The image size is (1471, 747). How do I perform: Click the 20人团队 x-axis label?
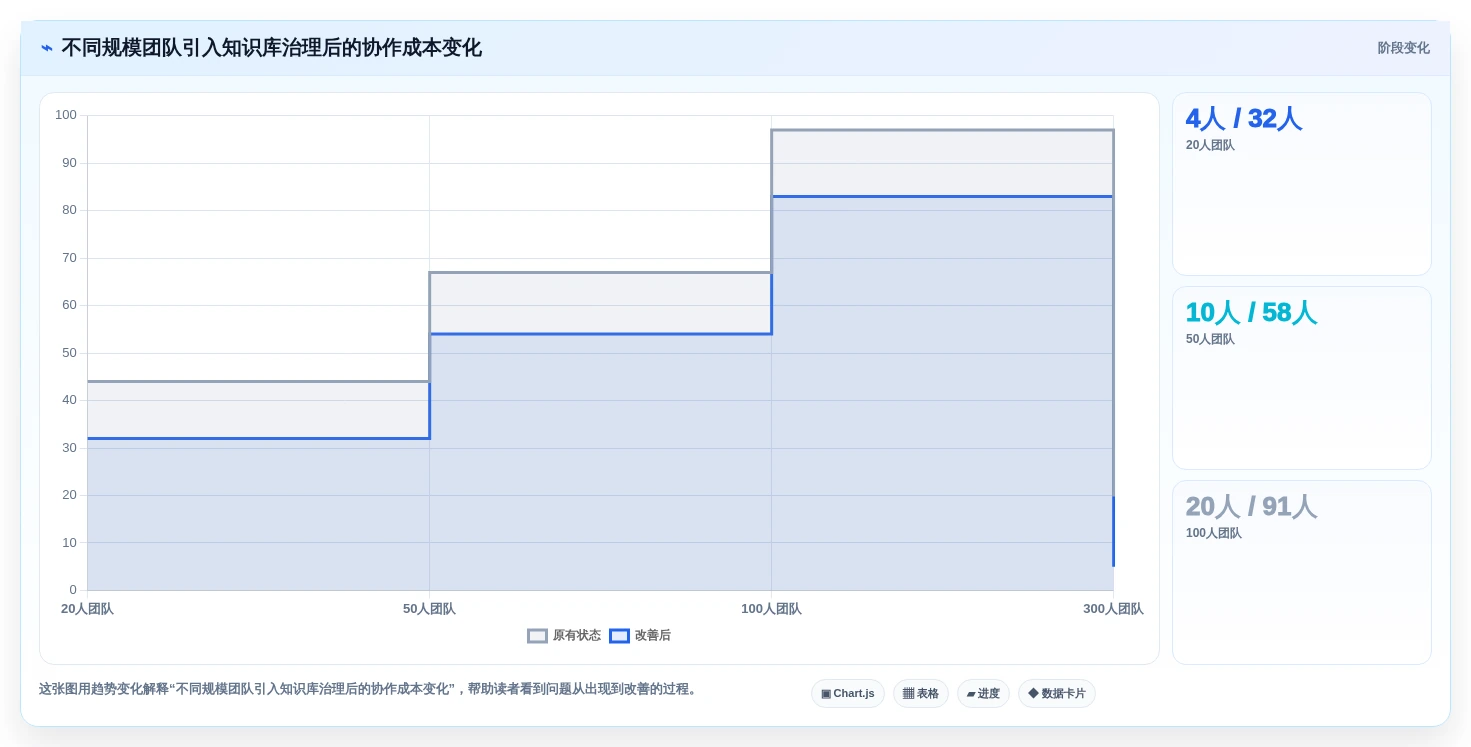pos(87,609)
